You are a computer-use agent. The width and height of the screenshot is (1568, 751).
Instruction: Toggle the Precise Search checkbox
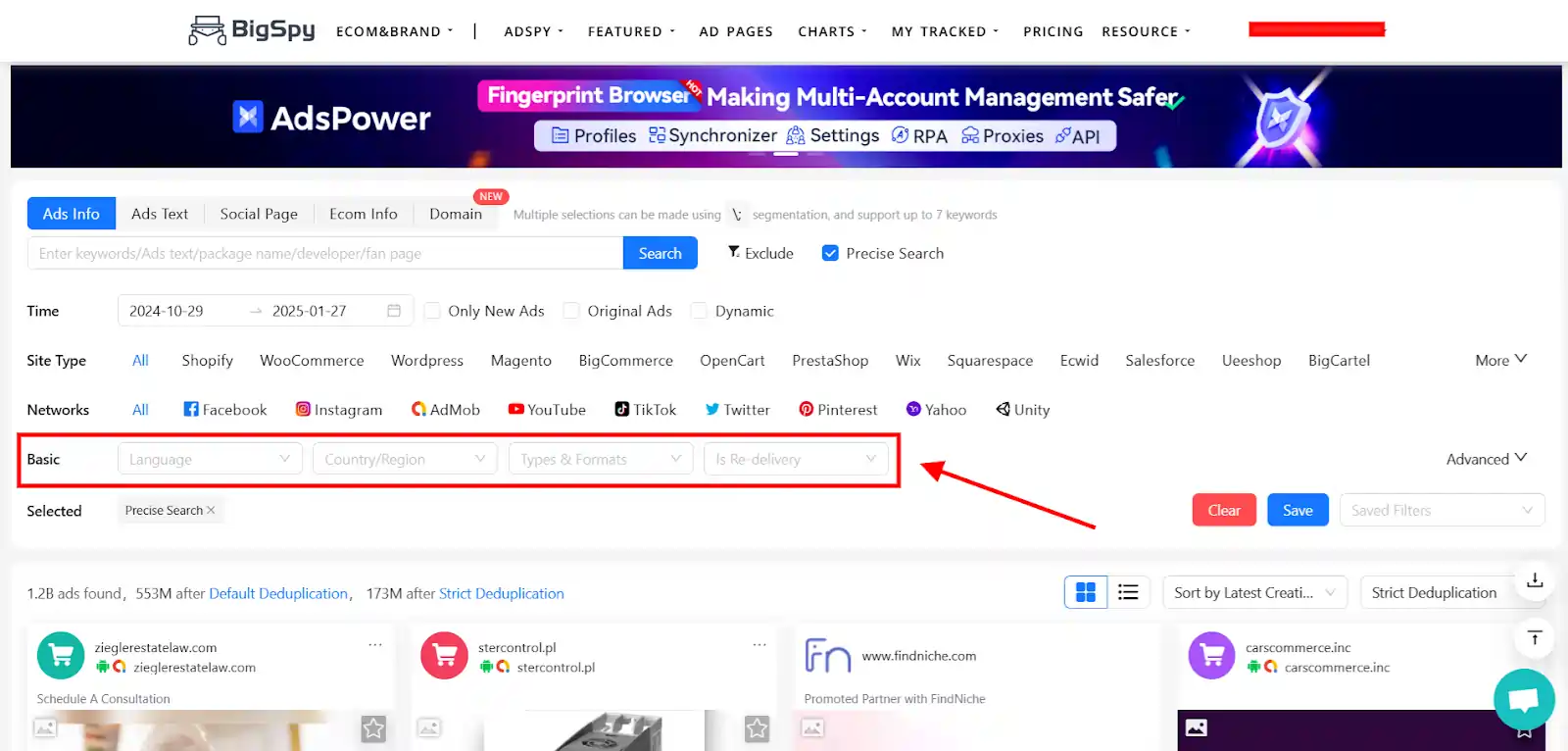pos(830,253)
